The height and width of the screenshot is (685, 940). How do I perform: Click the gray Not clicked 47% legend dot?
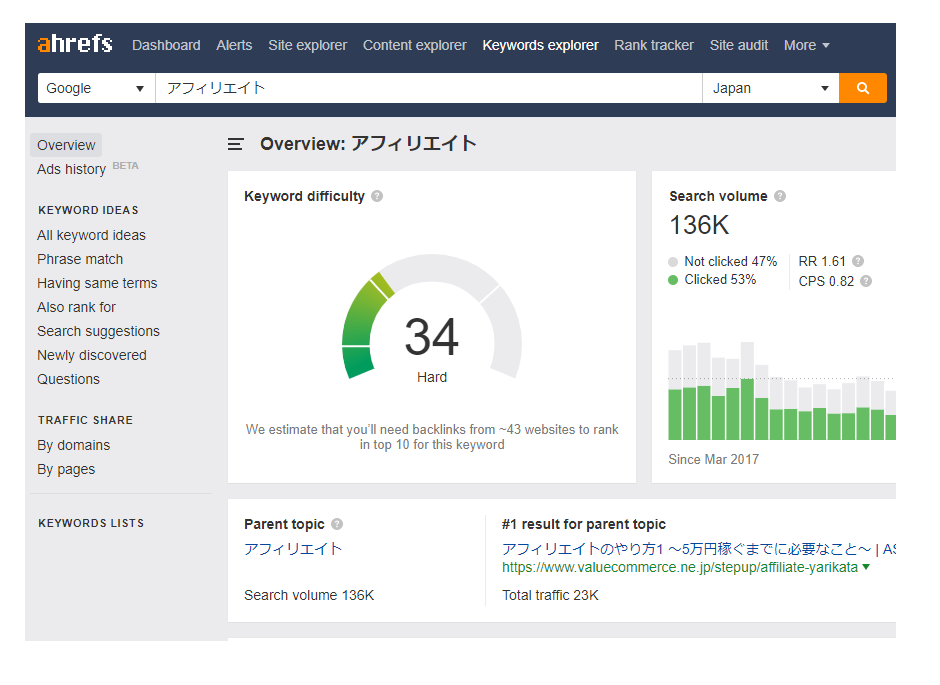pyautogui.click(x=673, y=261)
